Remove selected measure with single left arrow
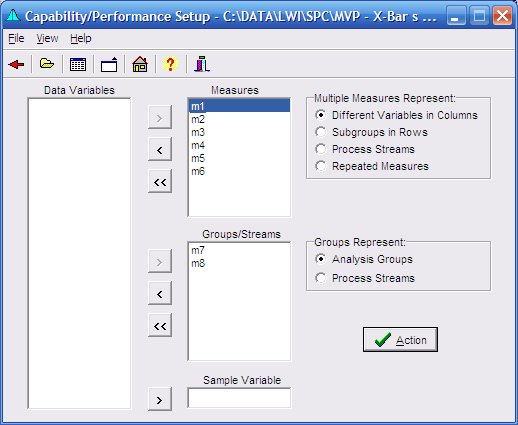This screenshot has height=425, width=518. [x=160, y=149]
